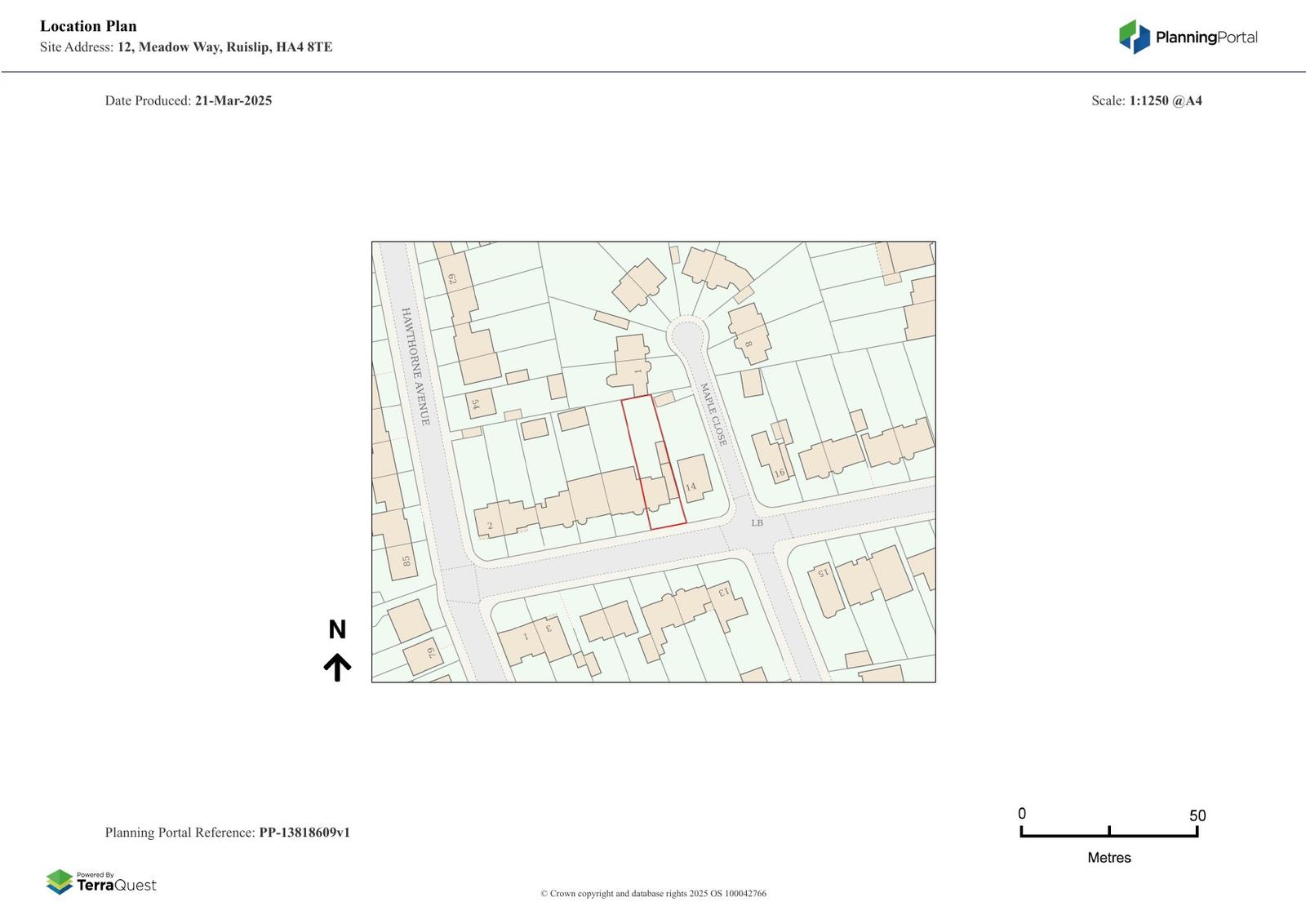This screenshot has width=1306, height=924.
Task: Click the PlanningPortal logo
Action: [1188, 37]
